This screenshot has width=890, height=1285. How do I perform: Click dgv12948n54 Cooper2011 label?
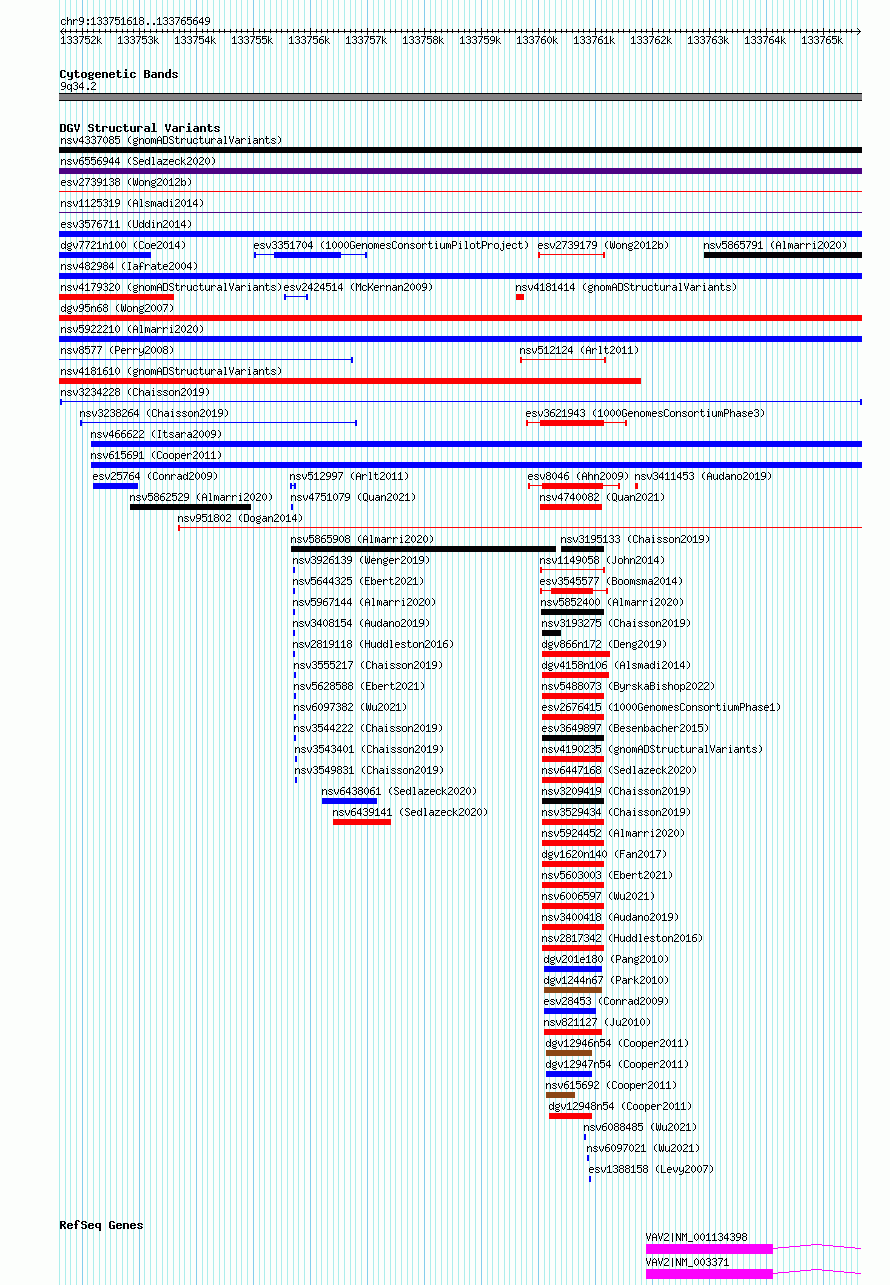pyautogui.click(x=620, y=1107)
